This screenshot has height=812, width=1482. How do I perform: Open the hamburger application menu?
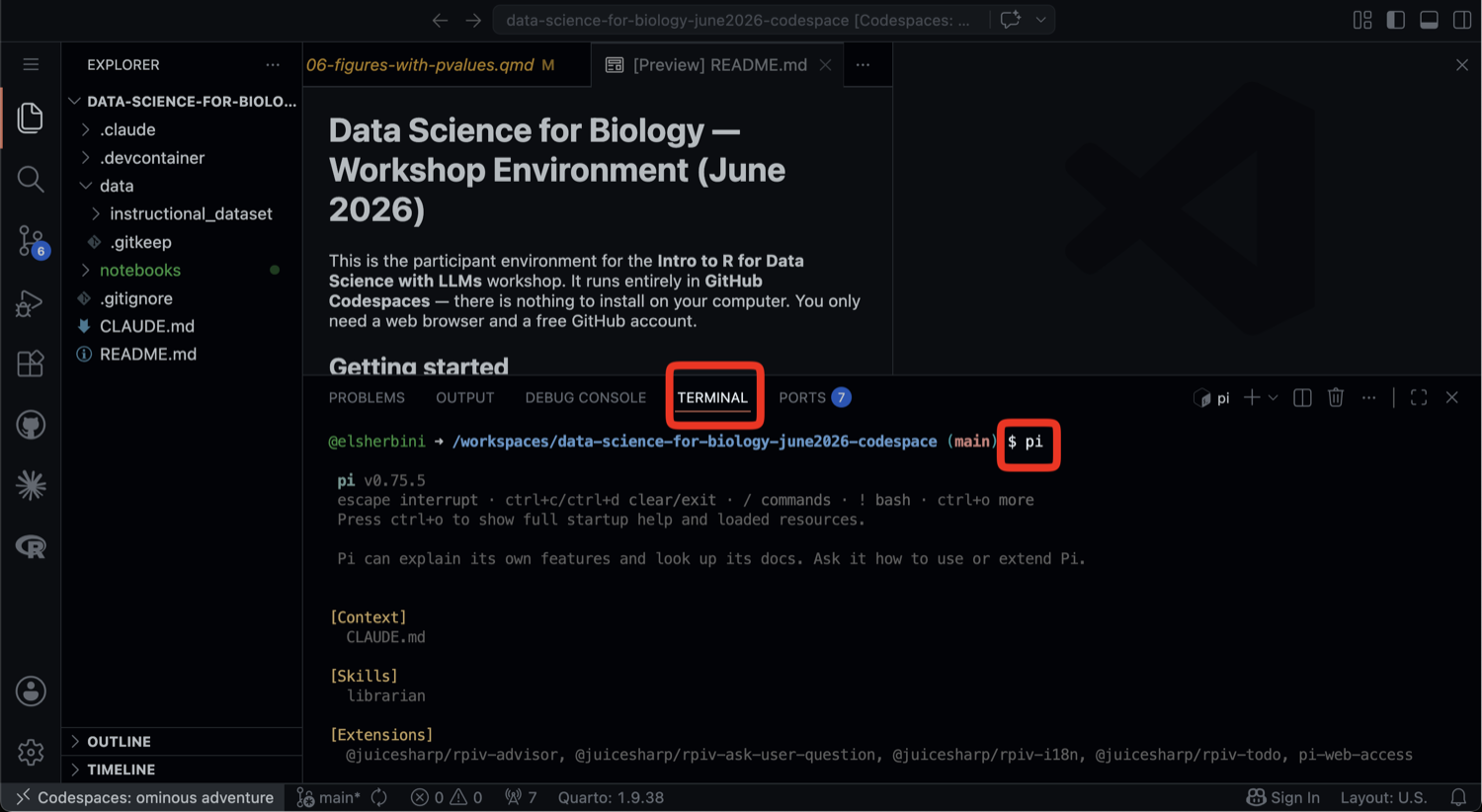[31, 64]
